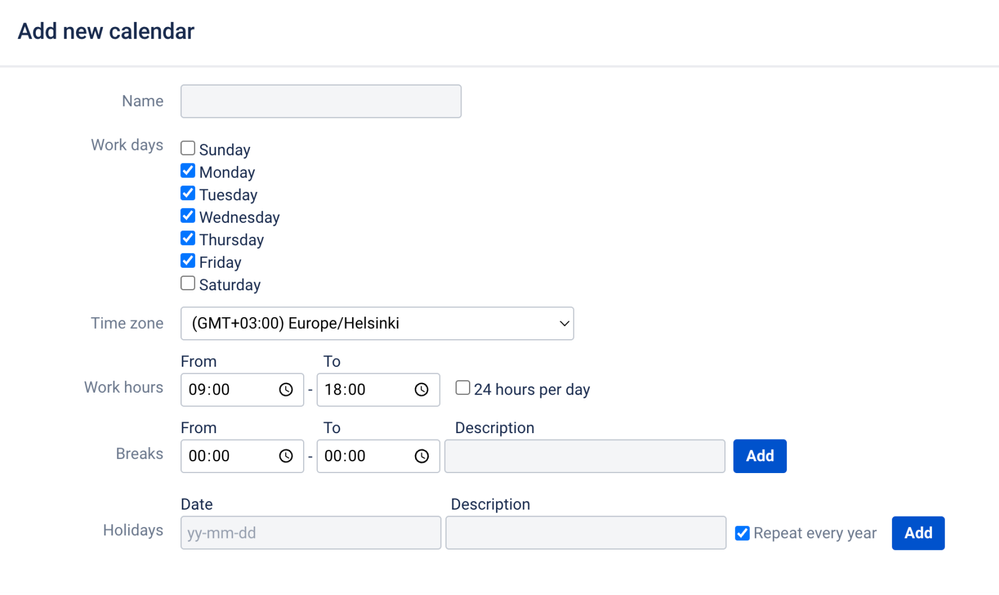Click Add button for Holidays
The image size is (999, 595).
pos(918,533)
